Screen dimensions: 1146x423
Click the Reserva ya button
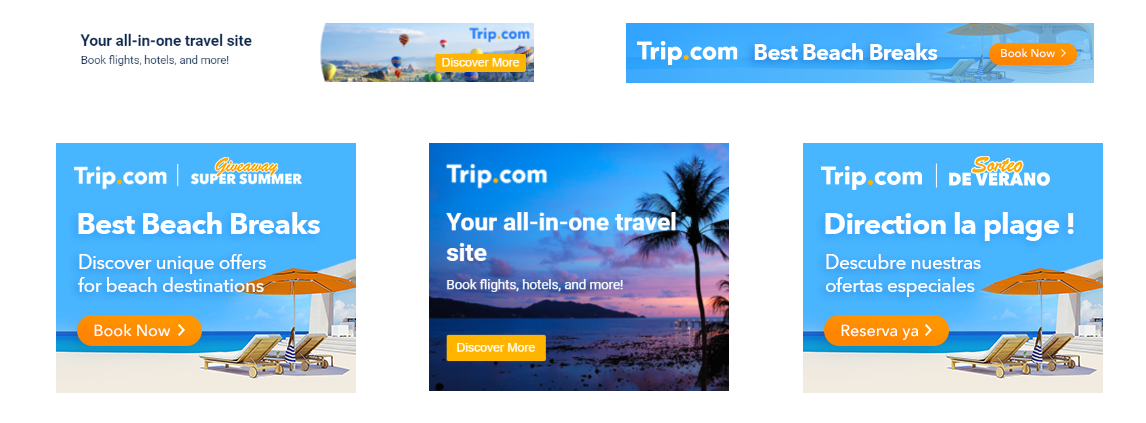[886, 331]
